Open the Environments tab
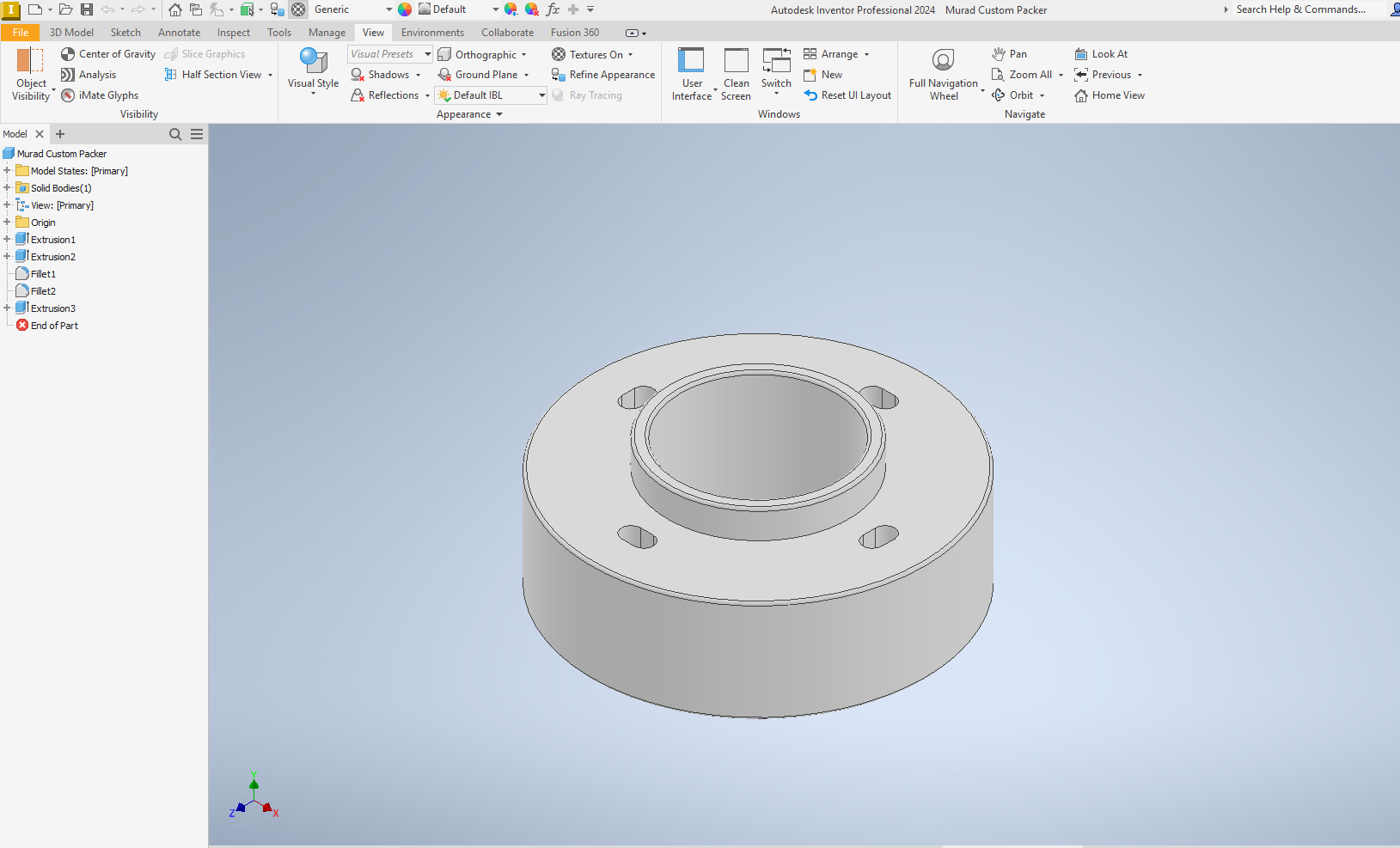Viewport: 1400px width, 848px height. tap(432, 33)
